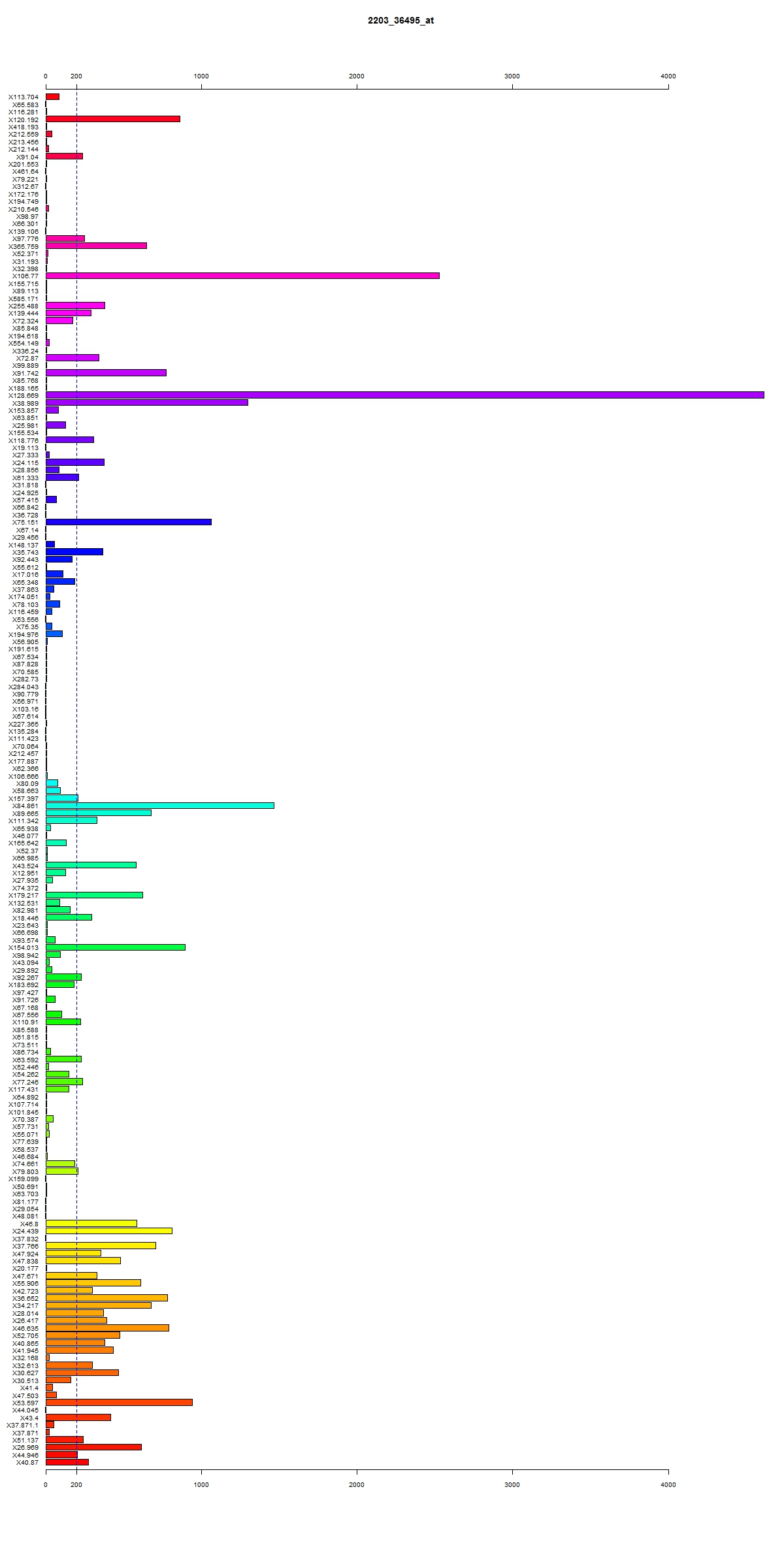Image resolution: width=784 pixels, height=1568 pixels.
Task: Select the orange bar for X46.635
Action: point(107,1328)
